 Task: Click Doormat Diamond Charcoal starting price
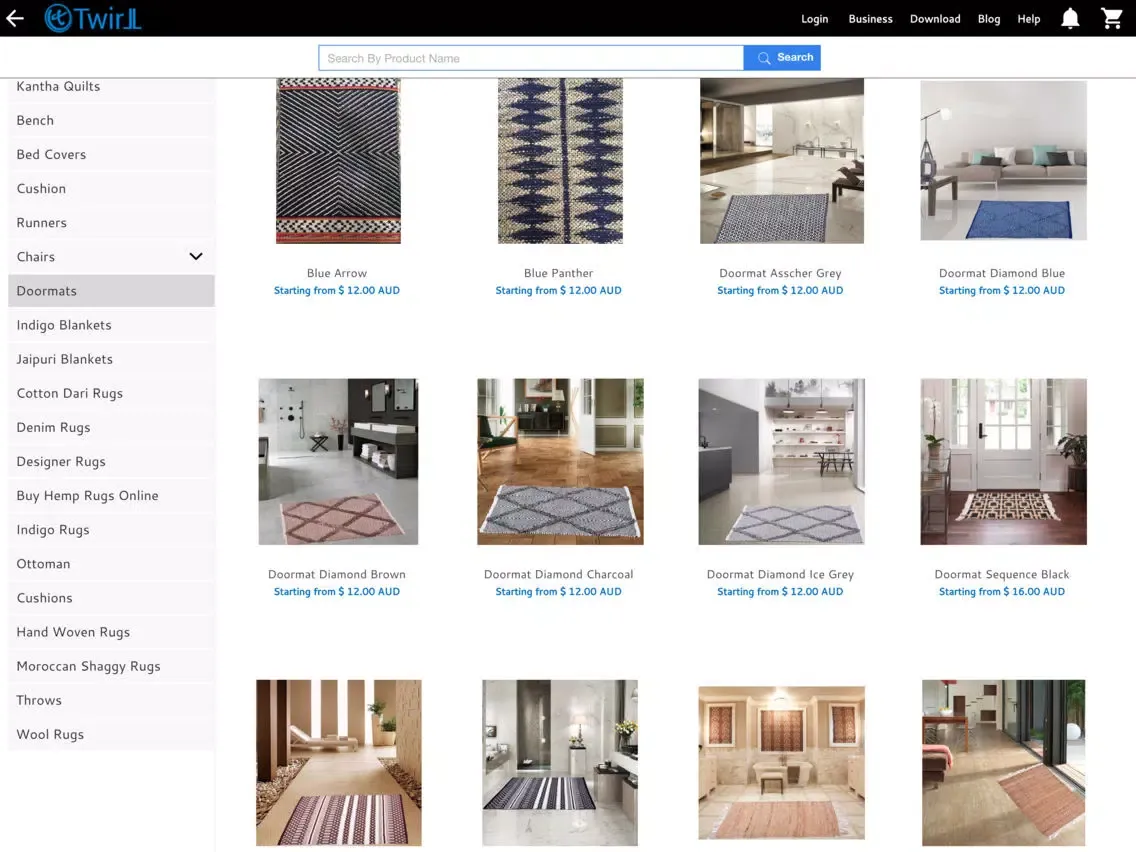[559, 592]
